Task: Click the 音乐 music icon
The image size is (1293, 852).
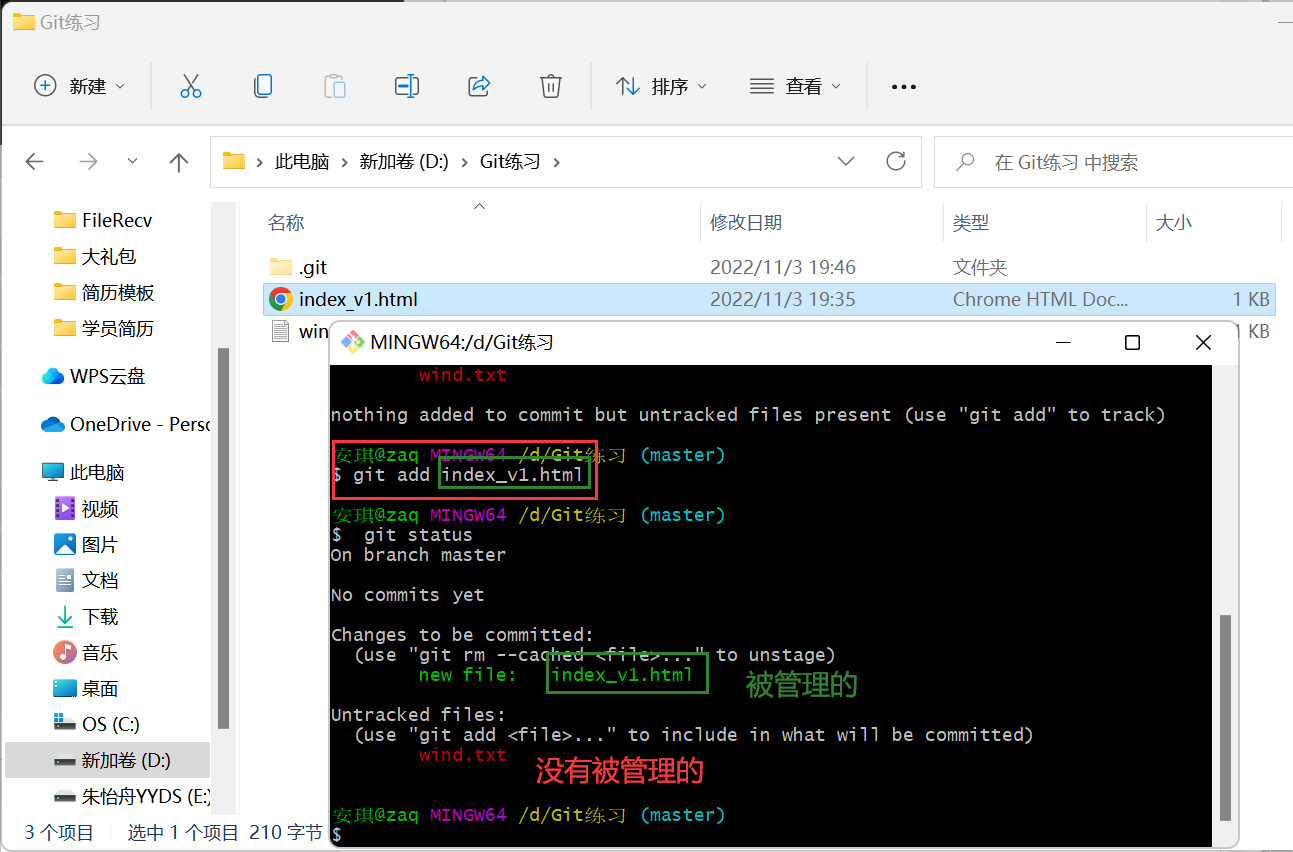Action: pos(65,652)
